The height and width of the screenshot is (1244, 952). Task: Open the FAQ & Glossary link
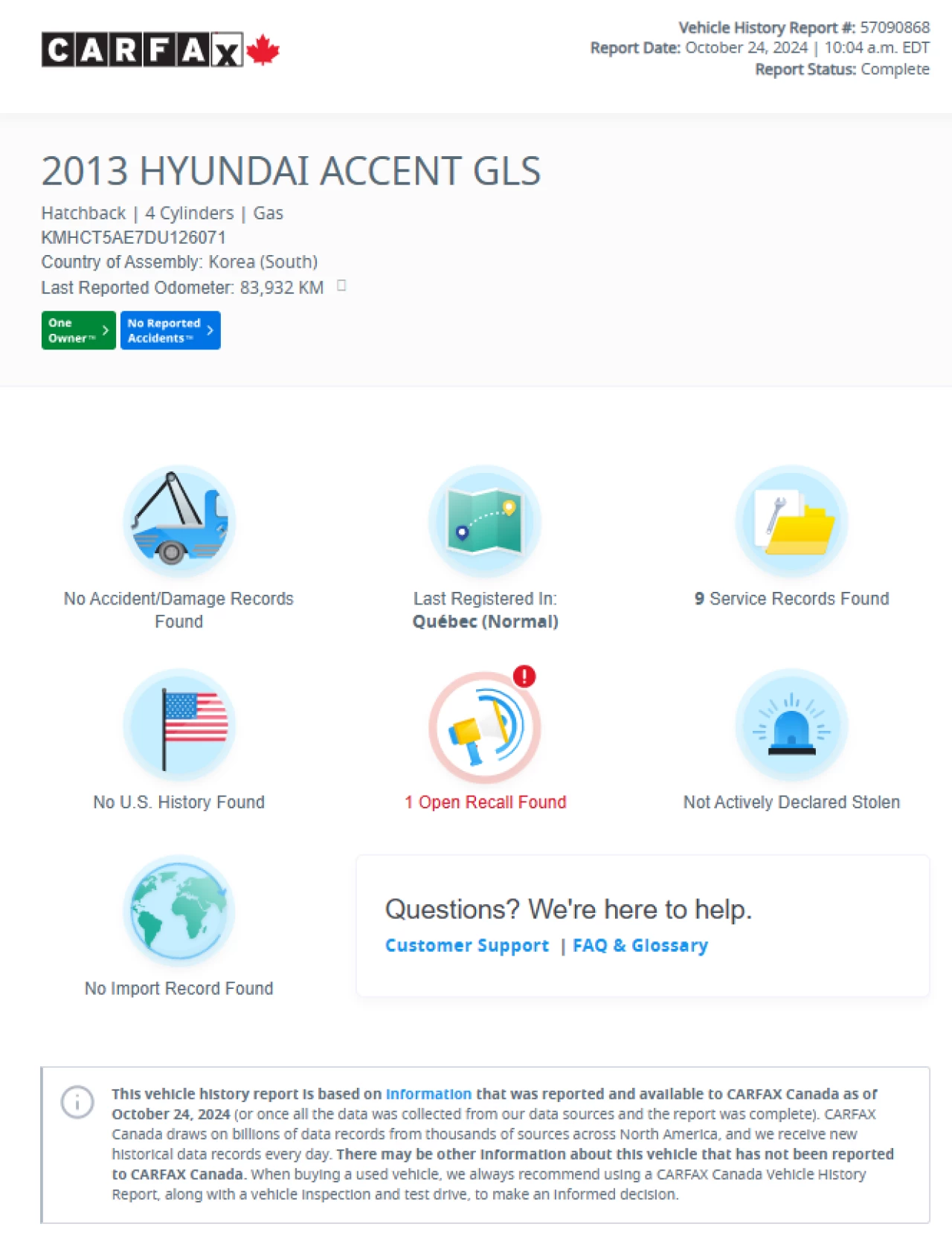640,945
